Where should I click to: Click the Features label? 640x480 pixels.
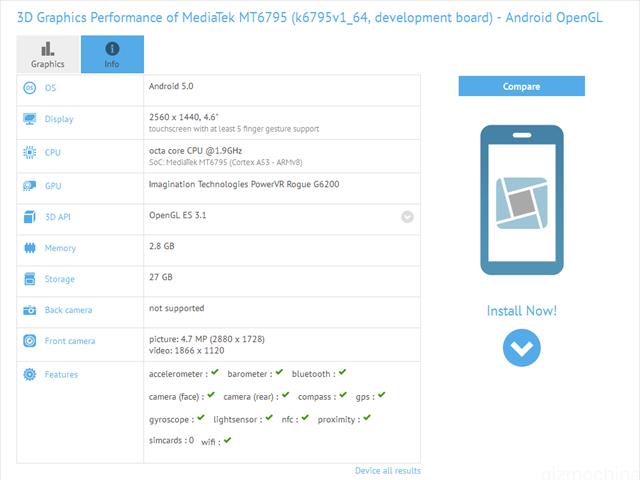pyautogui.click(x=61, y=374)
